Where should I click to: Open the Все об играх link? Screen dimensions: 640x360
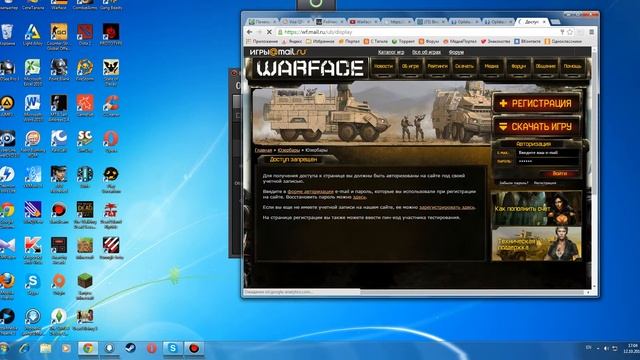(x=426, y=52)
